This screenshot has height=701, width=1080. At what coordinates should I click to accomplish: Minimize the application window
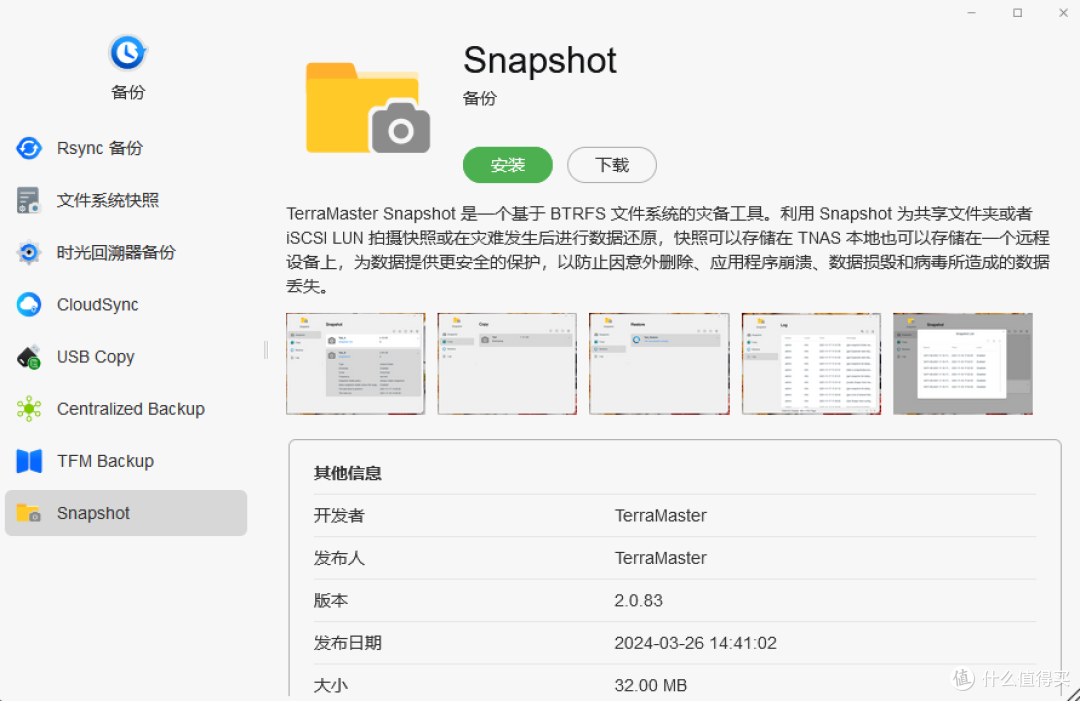coord(971,12)
